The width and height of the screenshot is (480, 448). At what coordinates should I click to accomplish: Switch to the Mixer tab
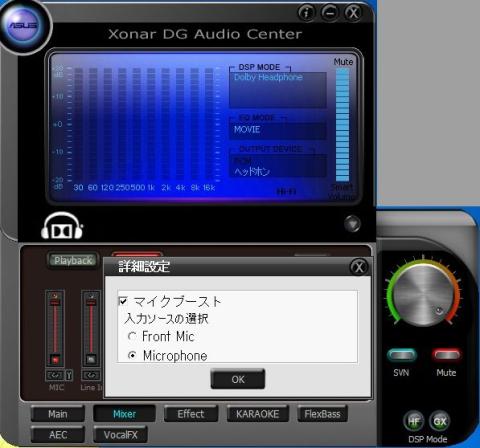pyautogui.click(x=124, y=414)
